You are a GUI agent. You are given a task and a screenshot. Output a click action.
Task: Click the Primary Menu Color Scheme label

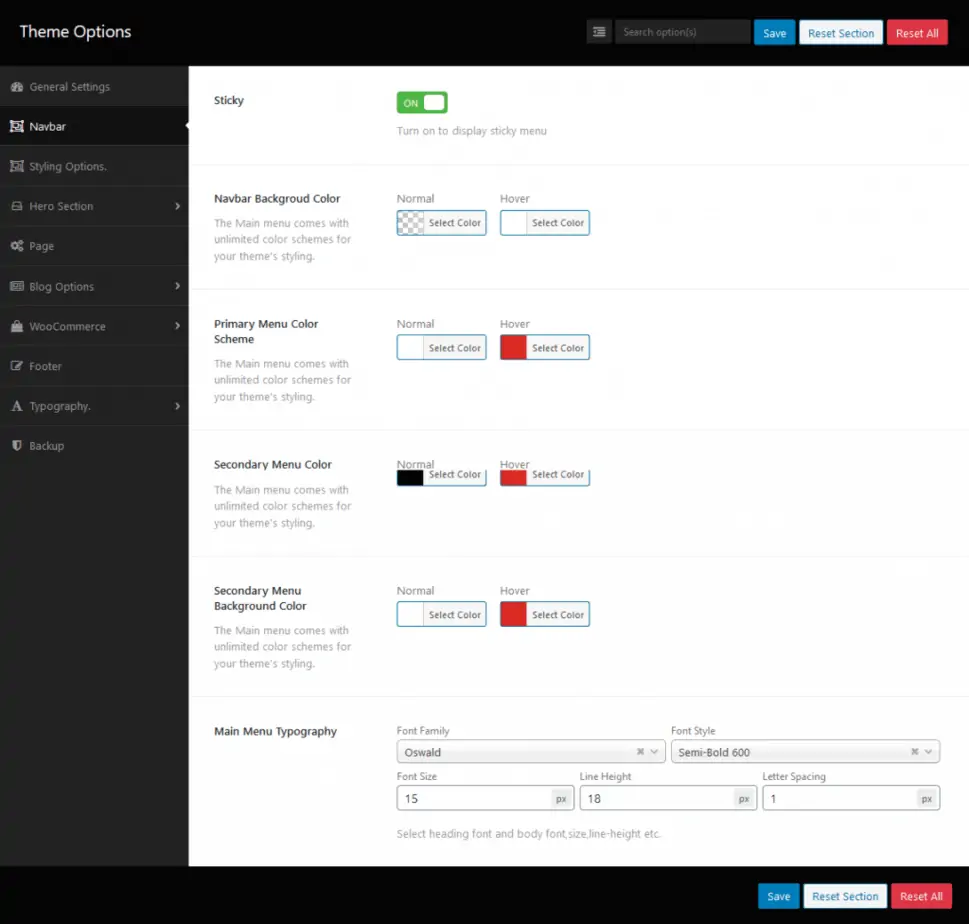266,331
